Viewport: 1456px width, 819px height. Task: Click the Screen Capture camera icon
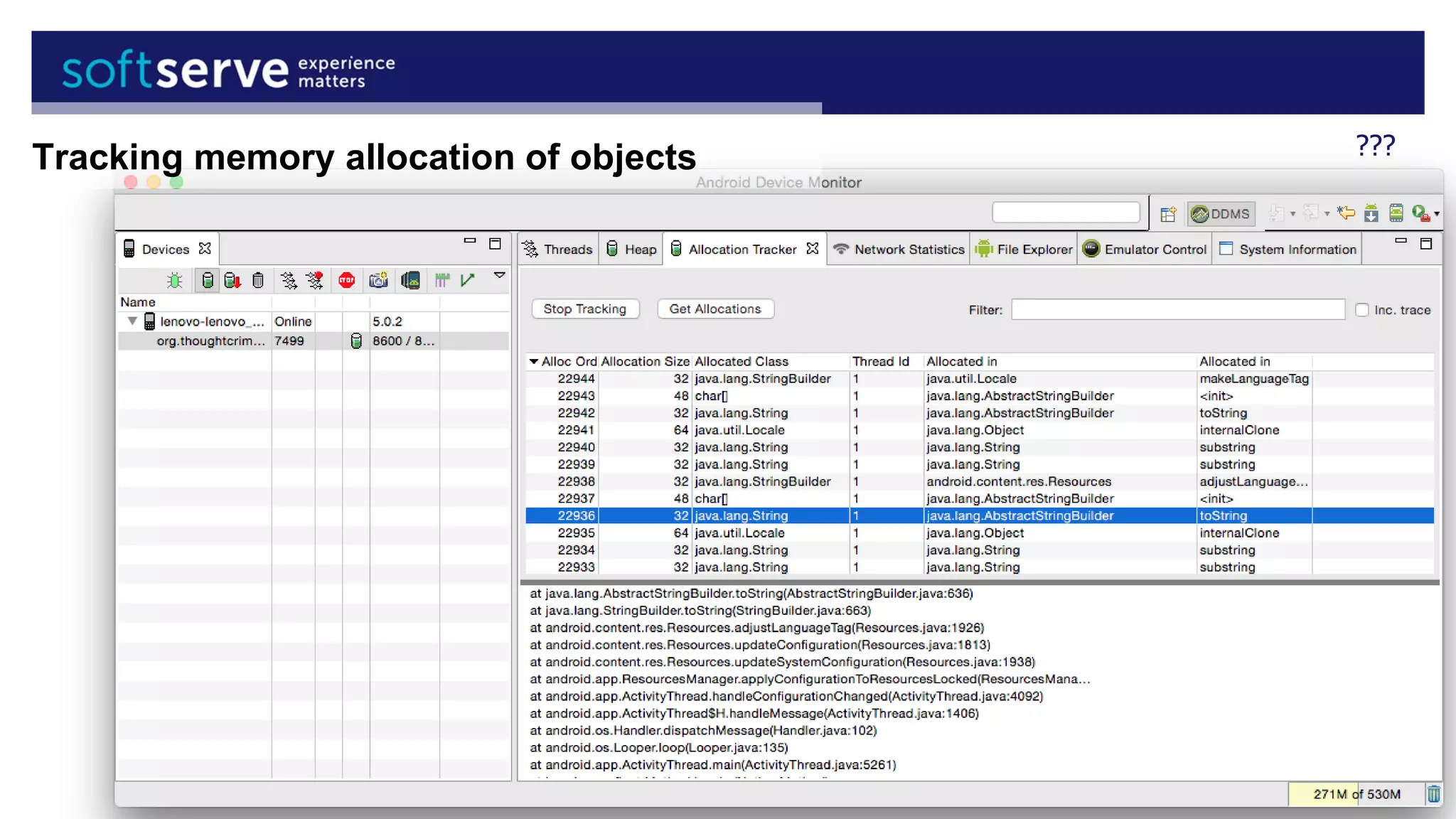378,280
